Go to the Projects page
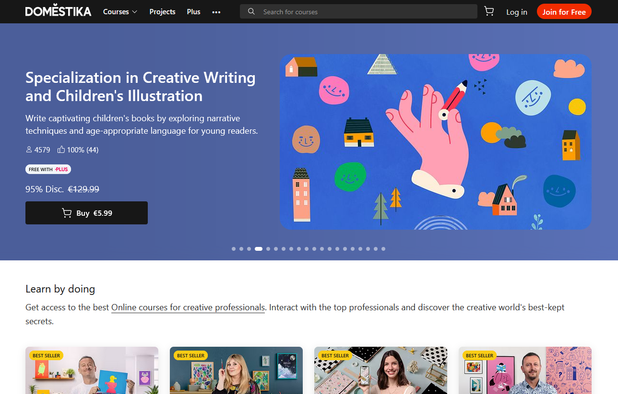618x394 pixels. pyautogui.click(x=162, y=12)
